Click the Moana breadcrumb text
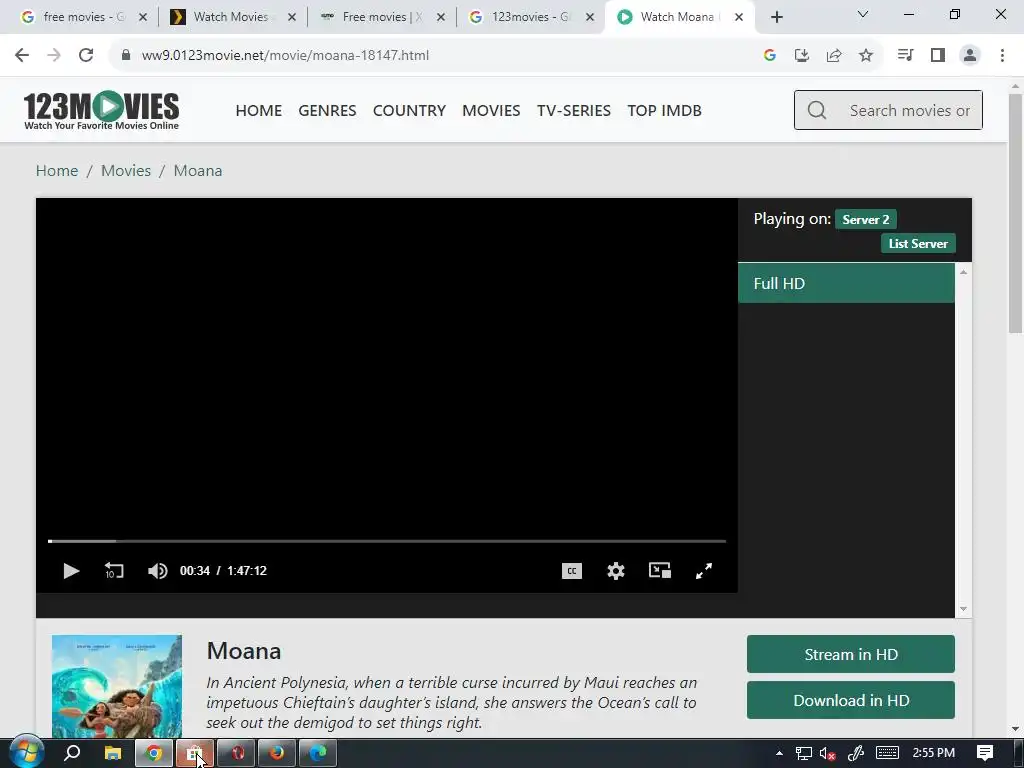Viewport: 1024px width, 768px height. coord(198,170)
